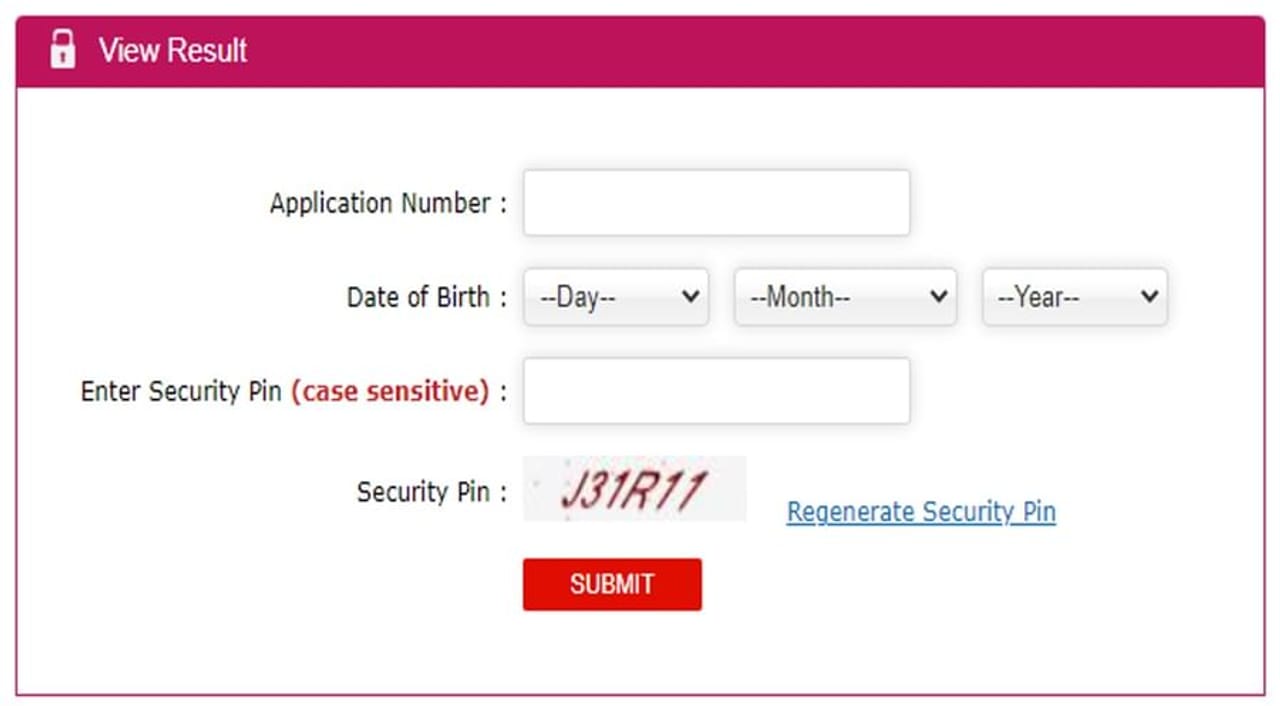Click the Application Number label text
Image resolution: width=1280 pixels, height=720 pixels.
click(380, 204)
